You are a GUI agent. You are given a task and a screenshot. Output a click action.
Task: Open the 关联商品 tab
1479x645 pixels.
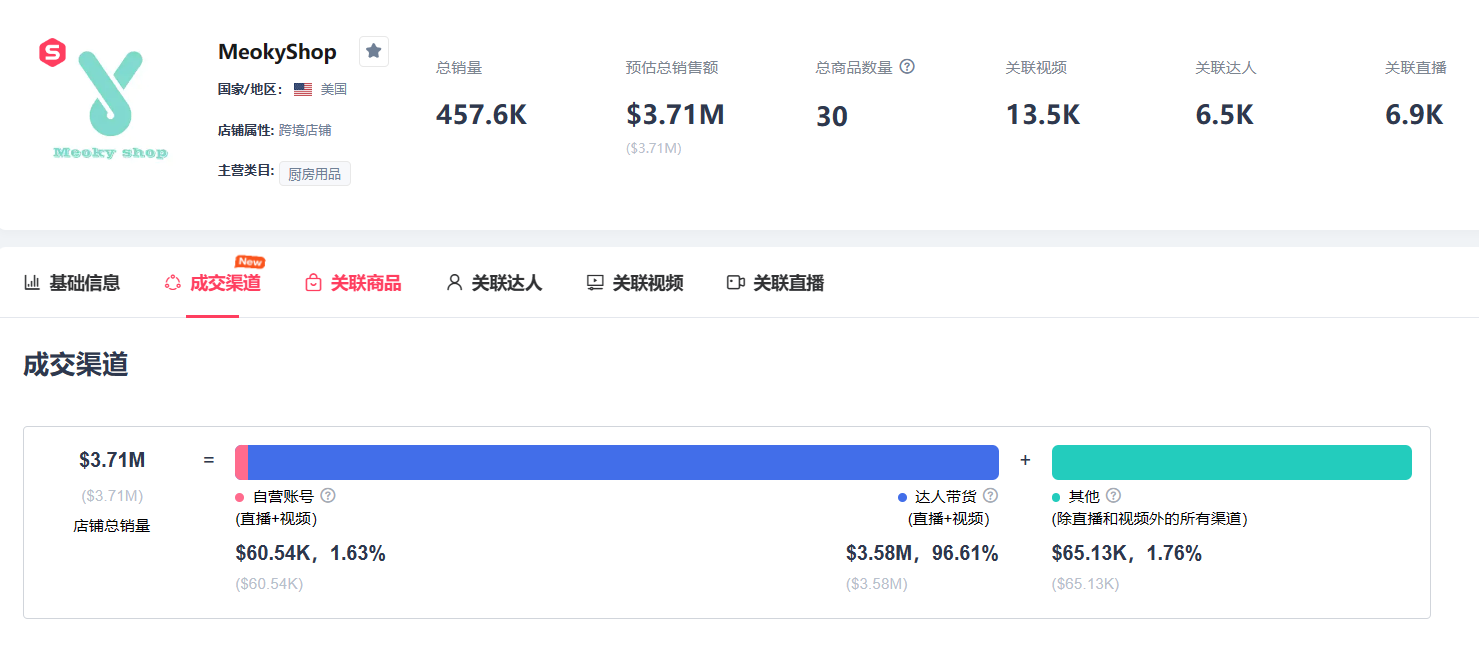[353, 283]
